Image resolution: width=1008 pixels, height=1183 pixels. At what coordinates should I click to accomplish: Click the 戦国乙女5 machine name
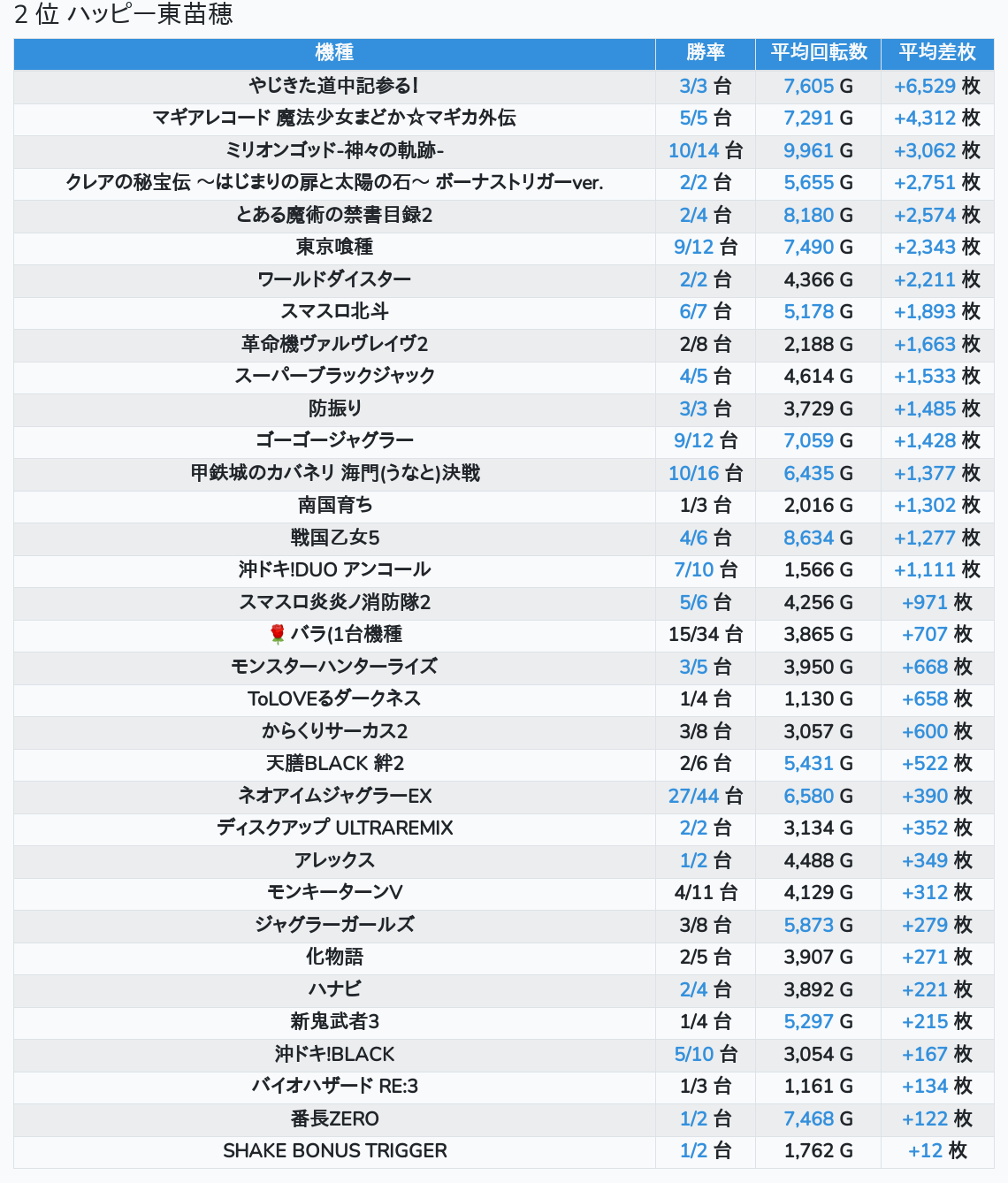334,538
